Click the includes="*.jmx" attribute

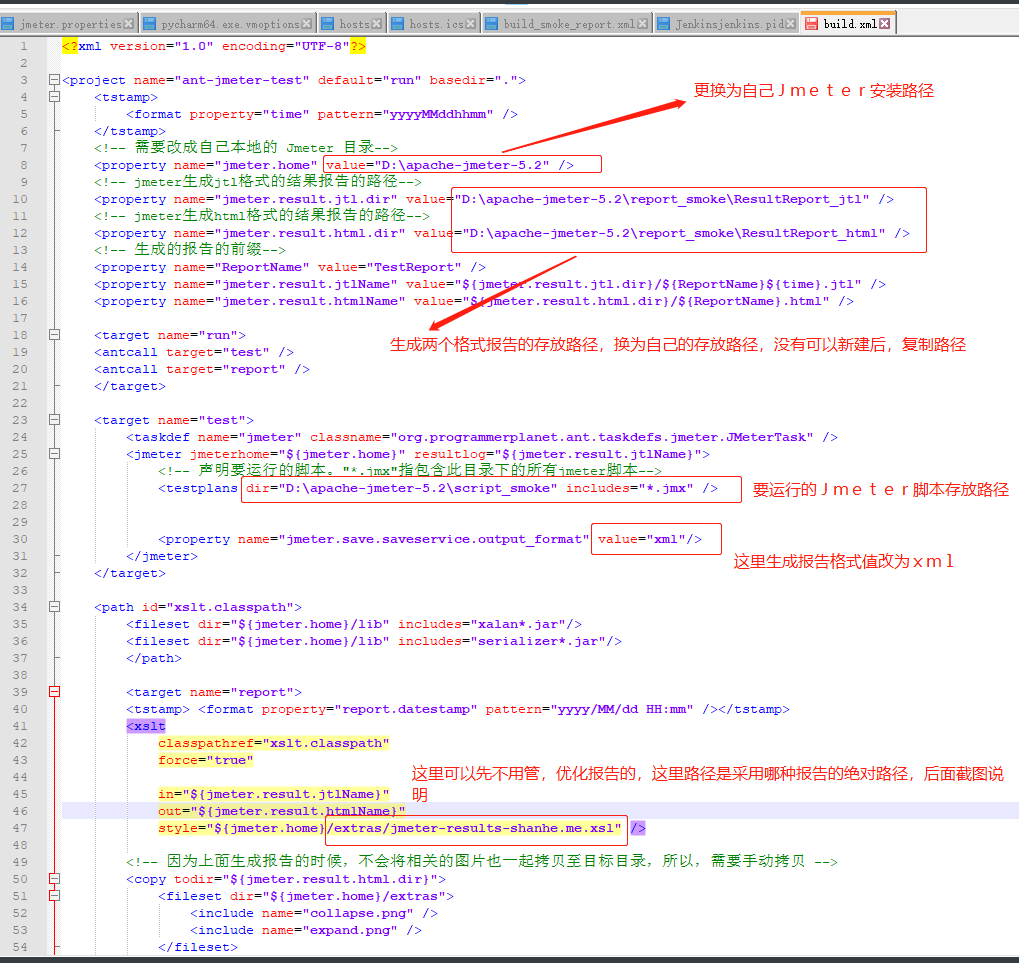[629, 488]
